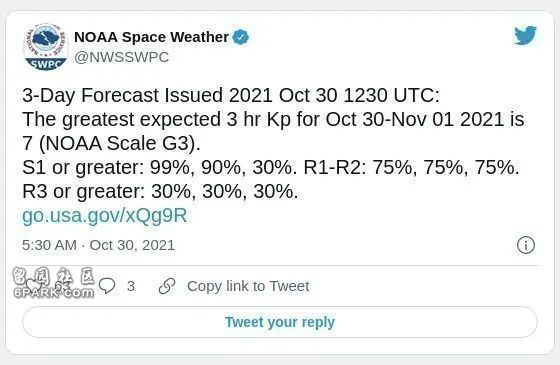The height and width of the screenshot is (365, 560).
Task: Click the blue verified badge
Action: click(241, 37)
